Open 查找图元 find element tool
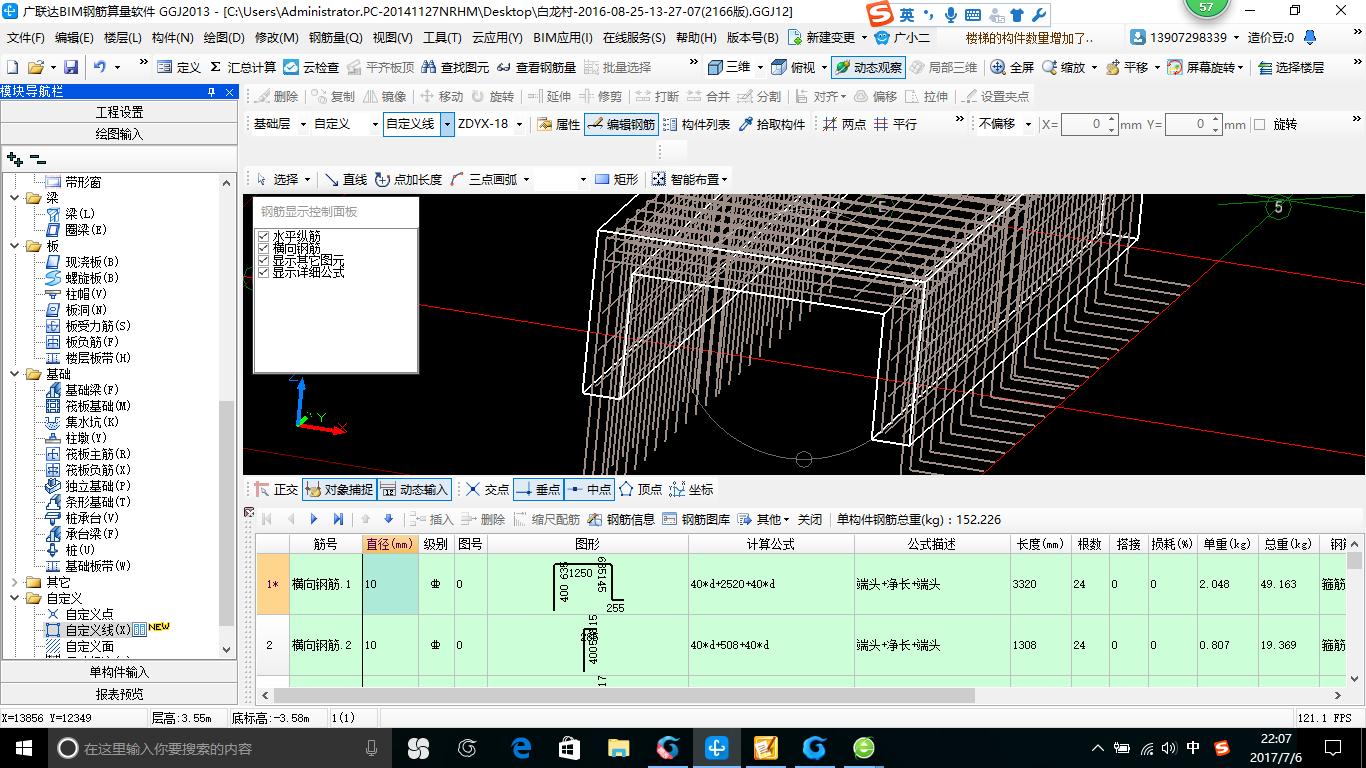The image size is (1366, 768). [455, 67]
